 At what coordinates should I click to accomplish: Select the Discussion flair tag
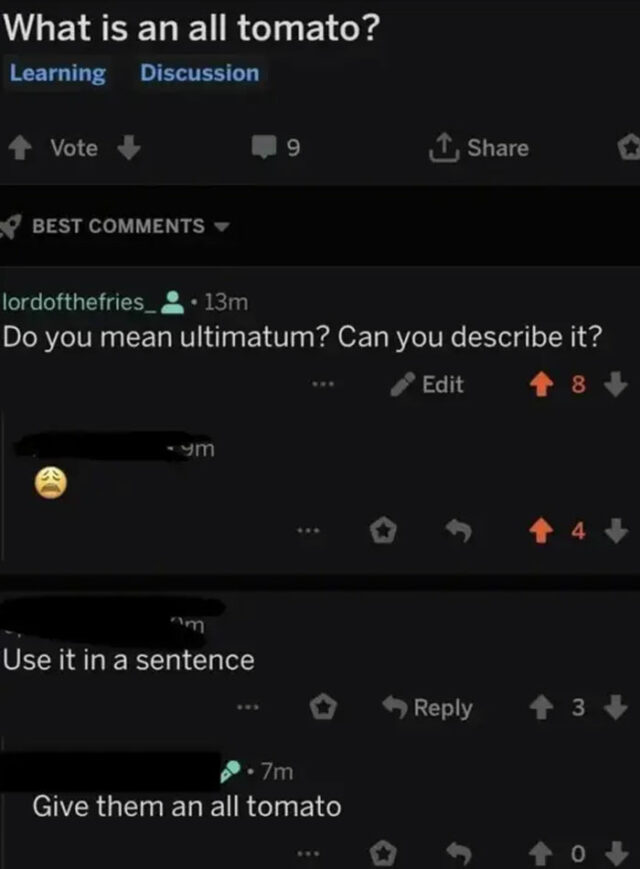pos(198,72)
